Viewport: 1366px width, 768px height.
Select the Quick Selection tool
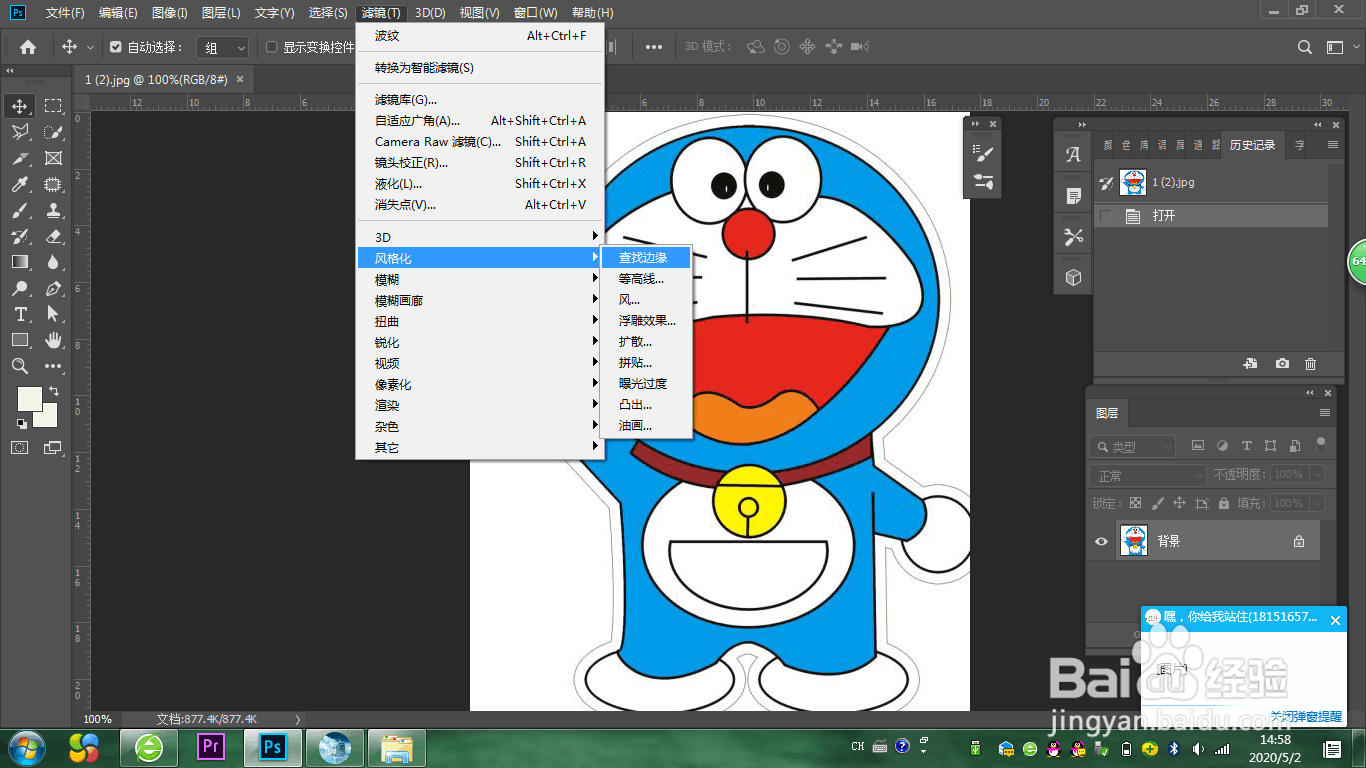(x=53, y=132)
